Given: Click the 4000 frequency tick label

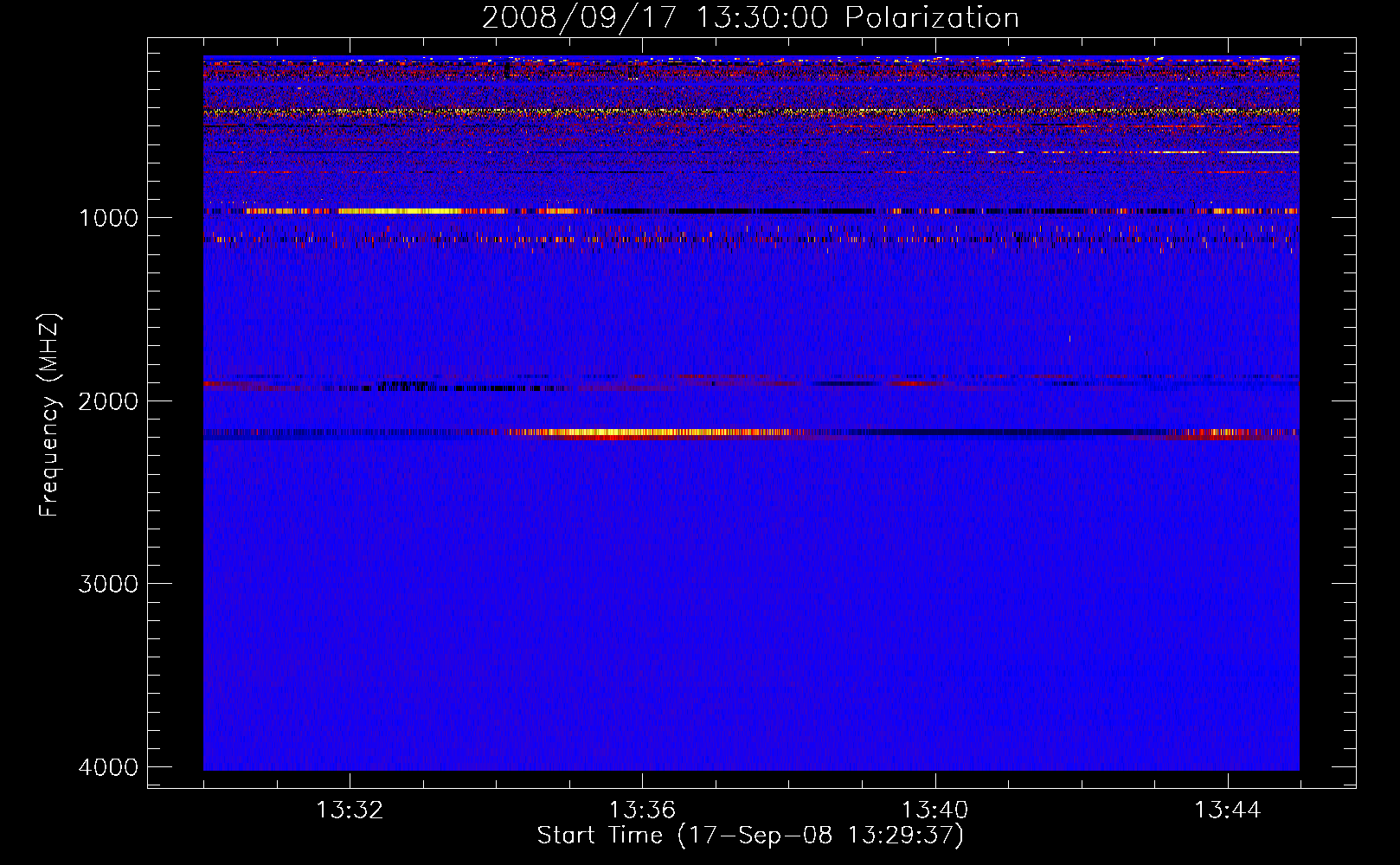Looking at the screenshot, I should pos(108,767).
